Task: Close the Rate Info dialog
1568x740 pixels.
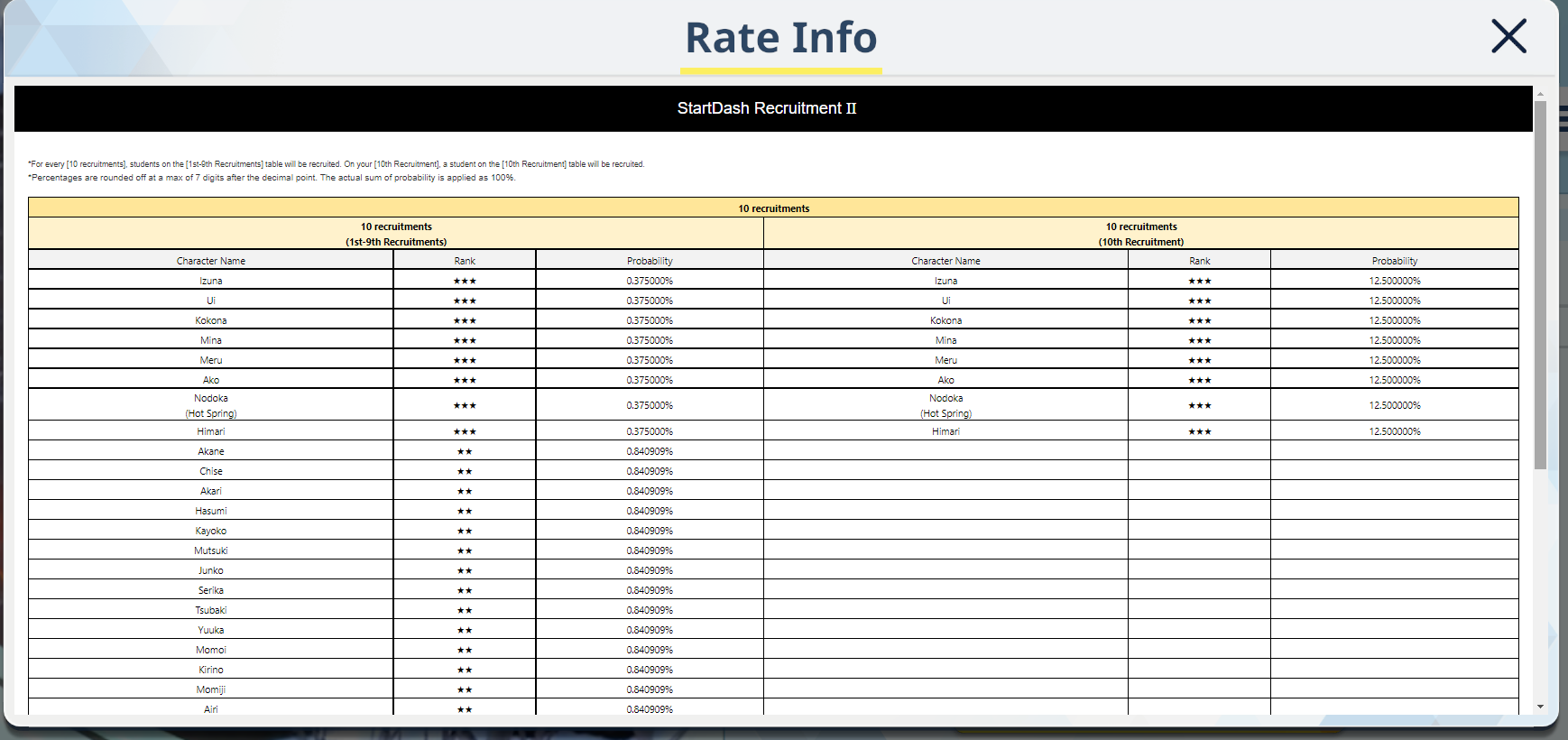Action: tap(1508, 36)
